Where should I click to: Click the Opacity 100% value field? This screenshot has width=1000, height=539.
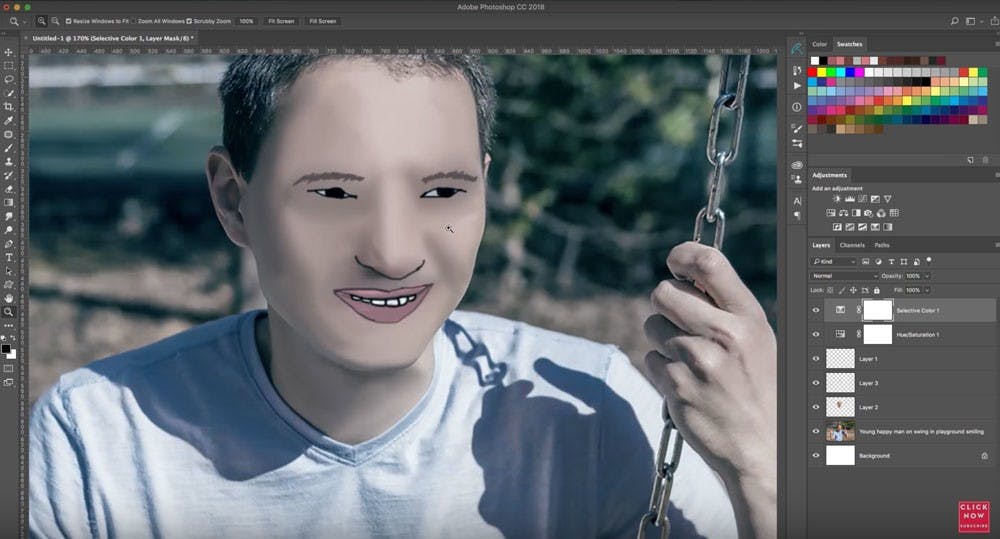pyautogui.click(x=913, y=276)
